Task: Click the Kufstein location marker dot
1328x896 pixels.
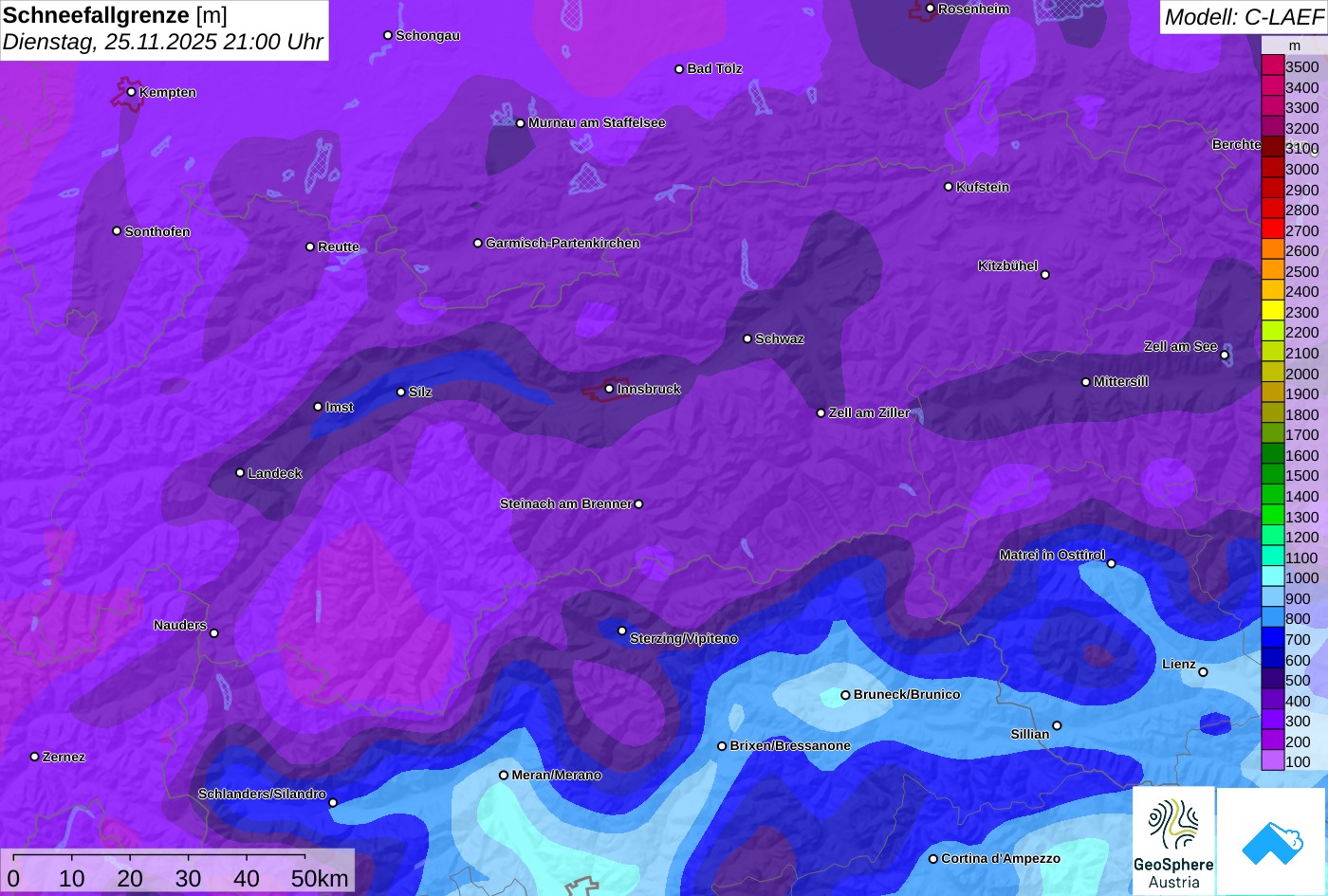Action: point(949,187)
